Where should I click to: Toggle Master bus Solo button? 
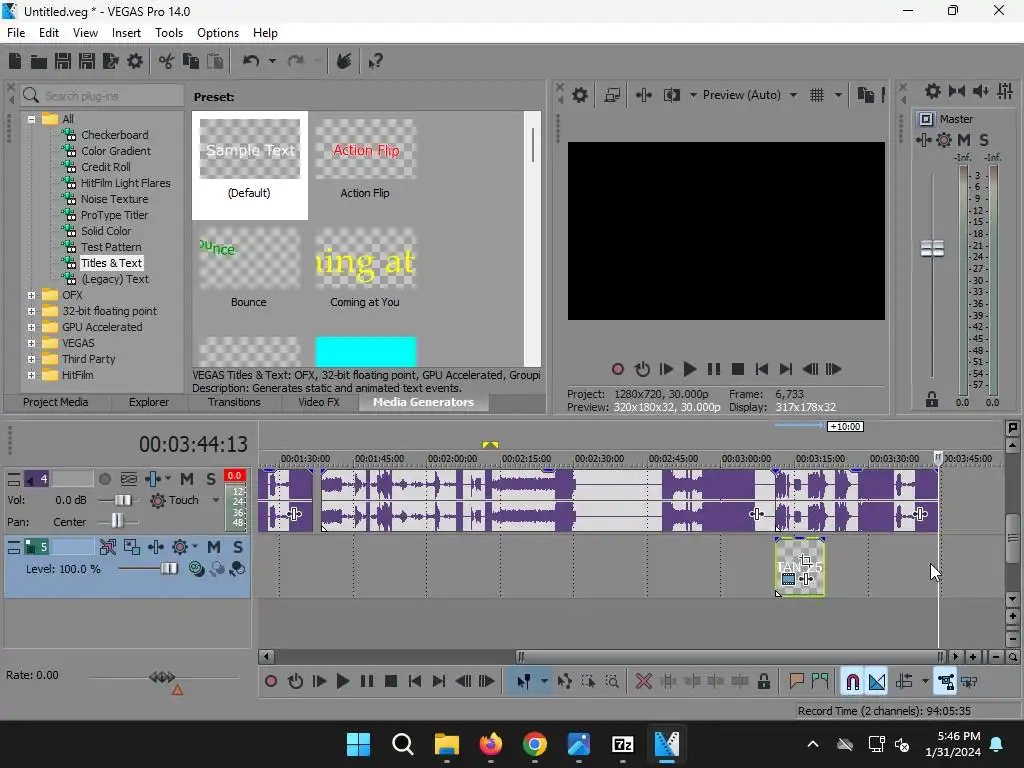click(x=984, y=140)
